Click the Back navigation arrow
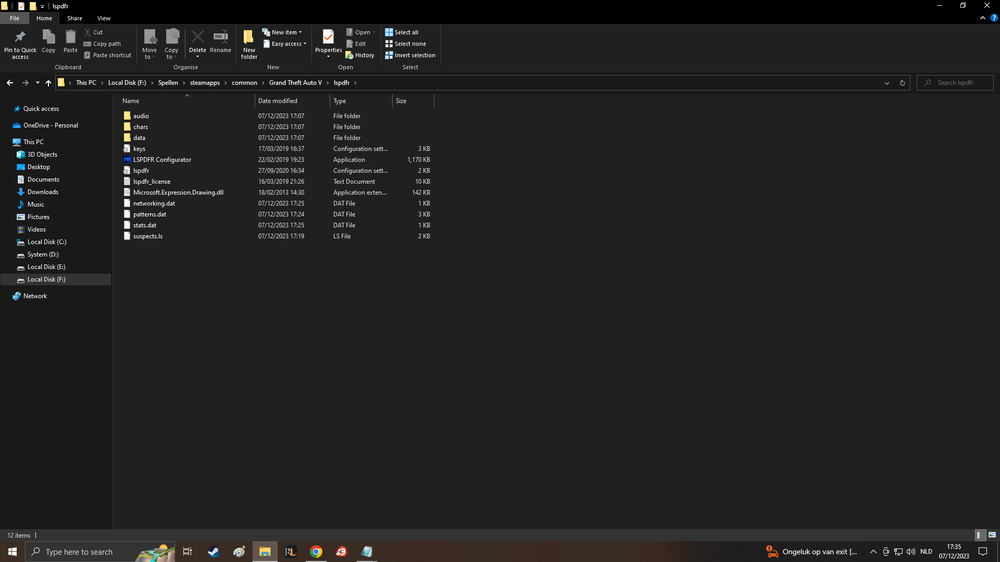The width and height of the screenshot is (1000, 562). point(10,83)
